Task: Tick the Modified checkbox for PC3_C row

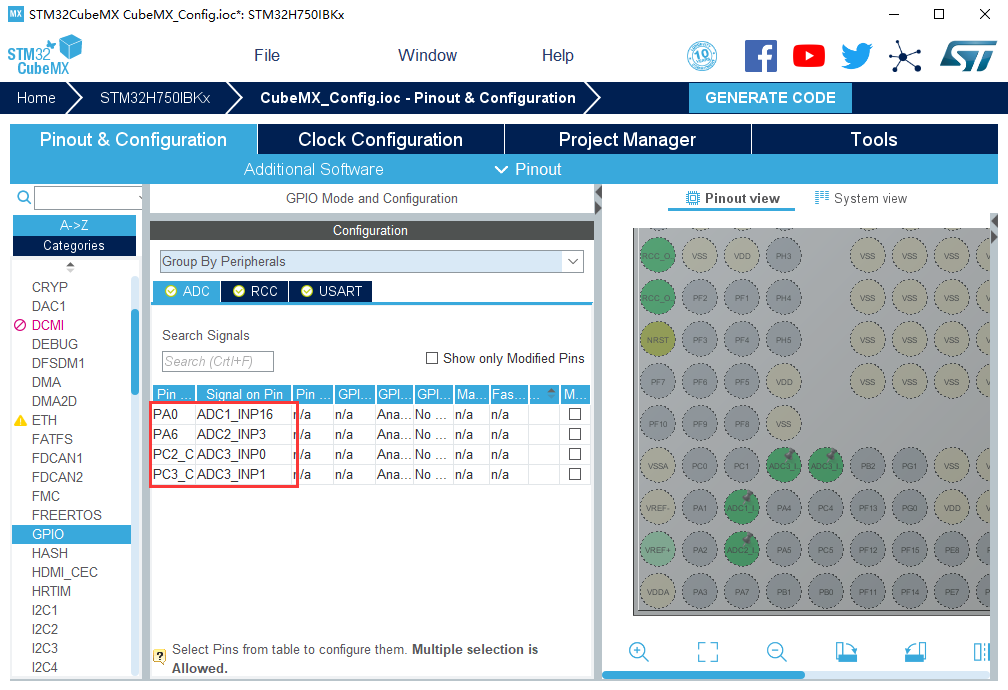Action: coord(575,474)
